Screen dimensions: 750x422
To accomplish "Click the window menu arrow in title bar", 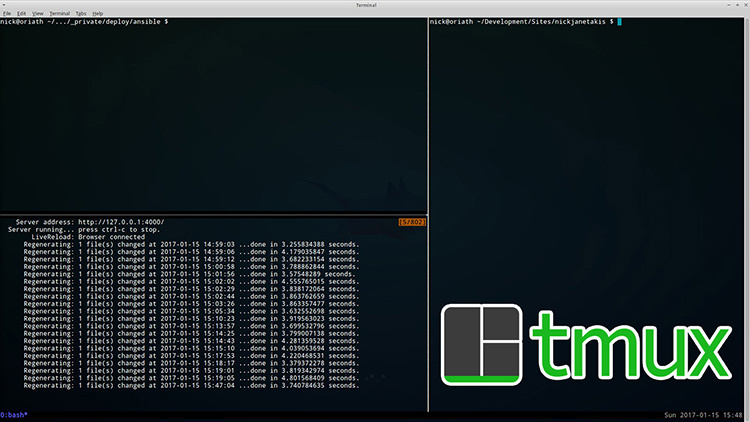I will [x=3, y=4].
